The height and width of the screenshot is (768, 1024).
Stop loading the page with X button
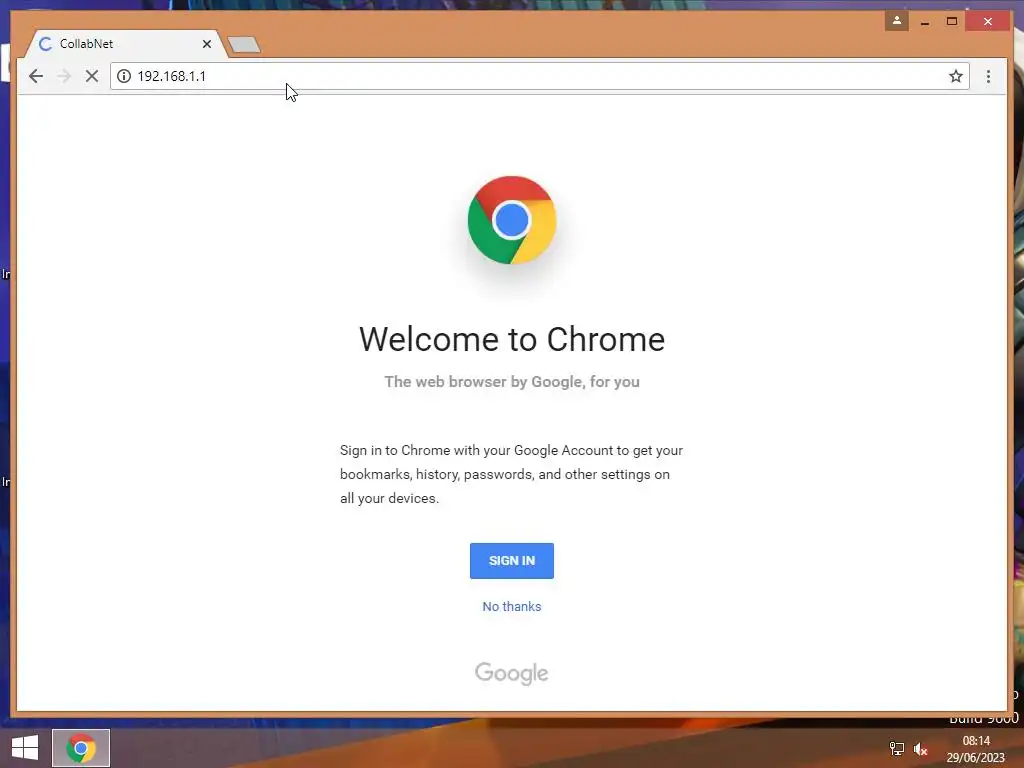92,76
